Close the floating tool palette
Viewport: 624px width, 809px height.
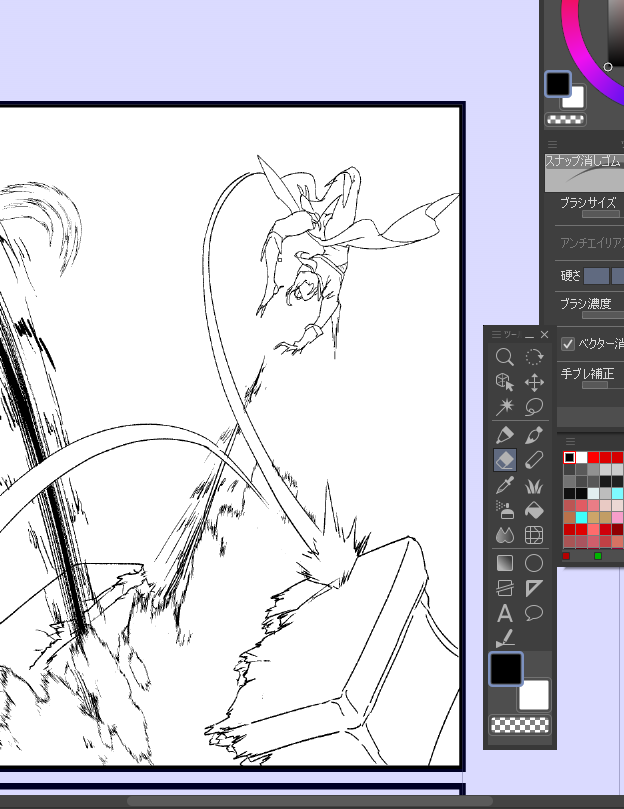(x=544, y=335)
